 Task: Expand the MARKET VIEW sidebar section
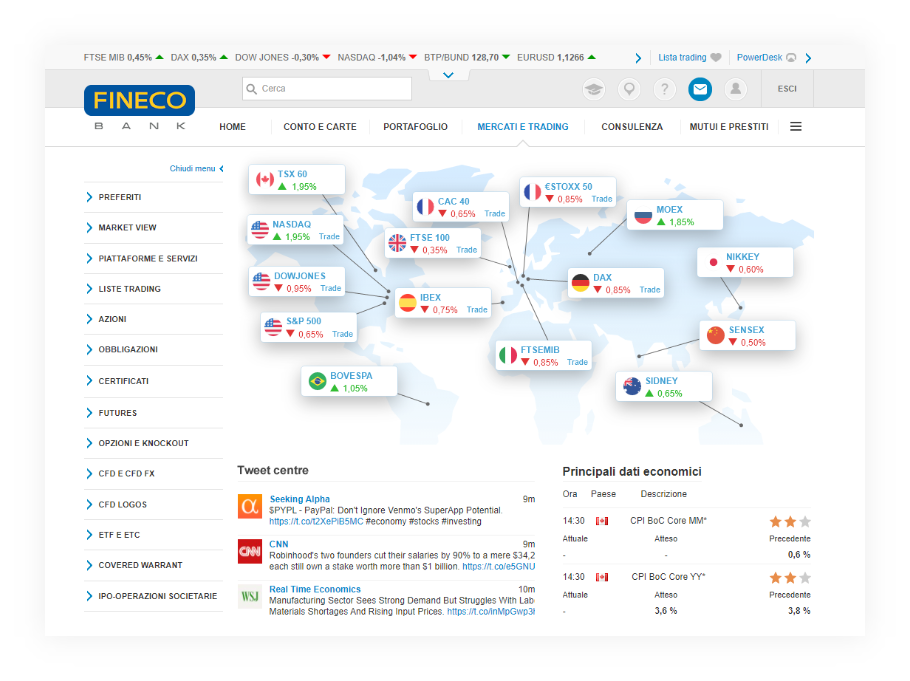(x=153, y=228)
